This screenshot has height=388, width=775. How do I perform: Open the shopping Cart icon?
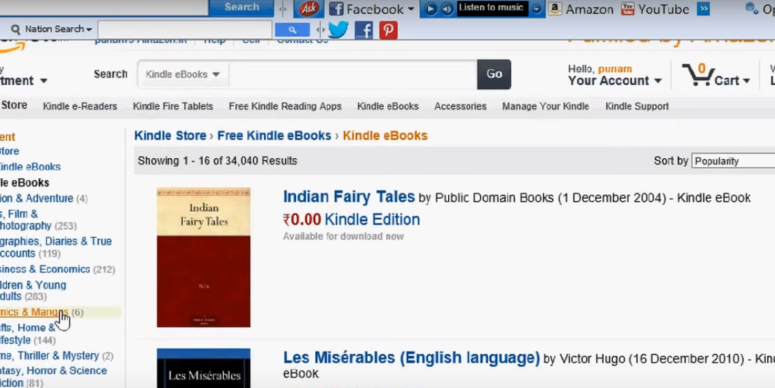pyautogui.click(x=698, y=75)
